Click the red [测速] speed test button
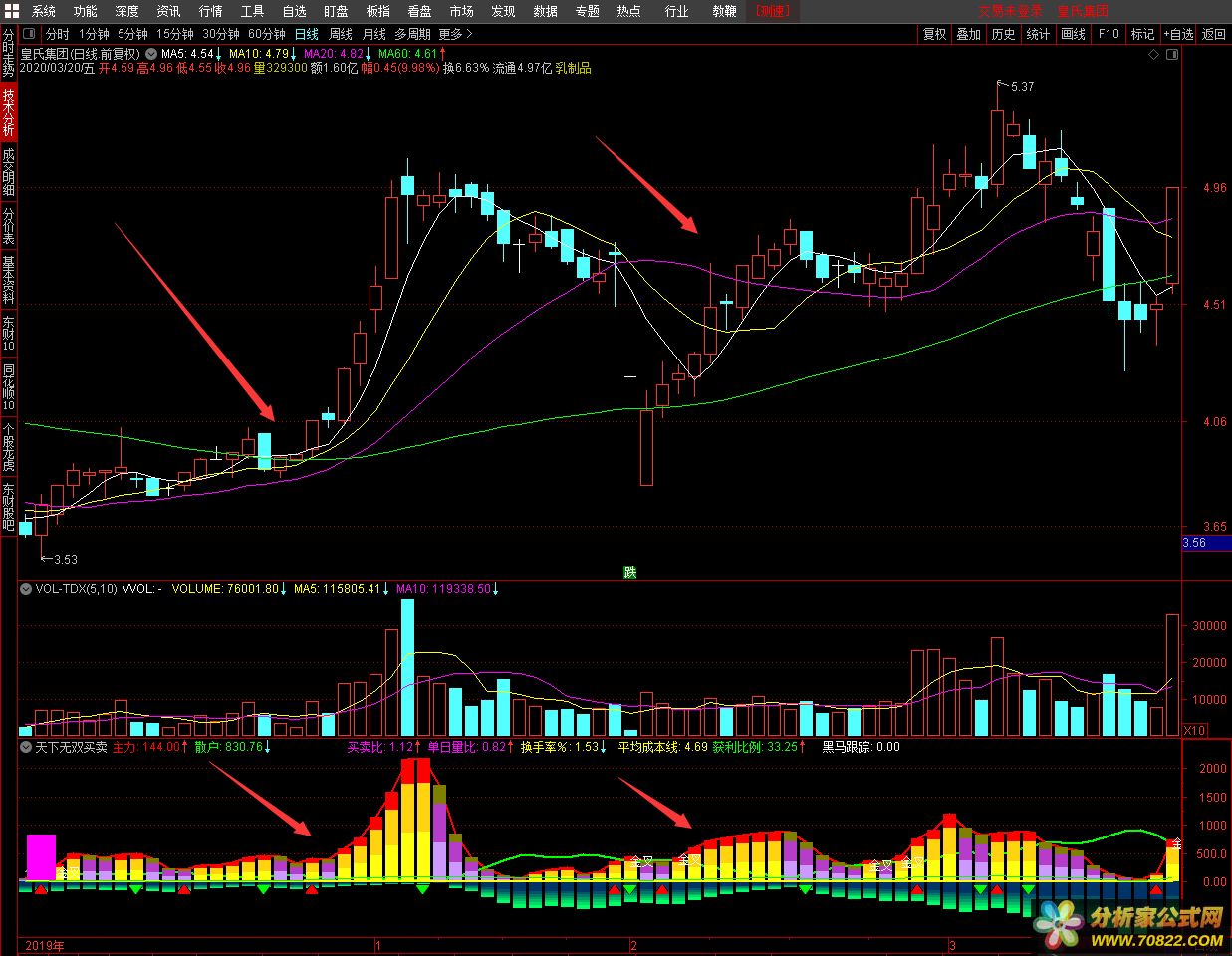 point(772,11)
